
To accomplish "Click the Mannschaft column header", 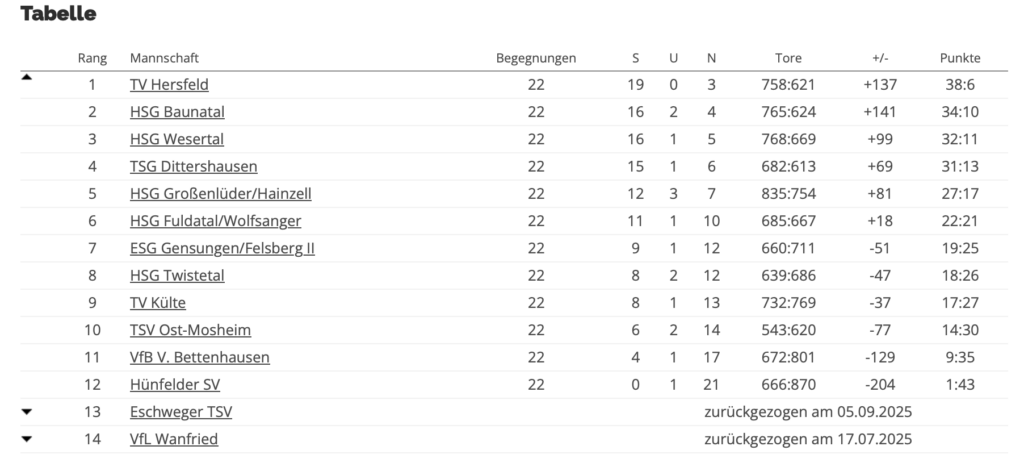I will (164, 58).
